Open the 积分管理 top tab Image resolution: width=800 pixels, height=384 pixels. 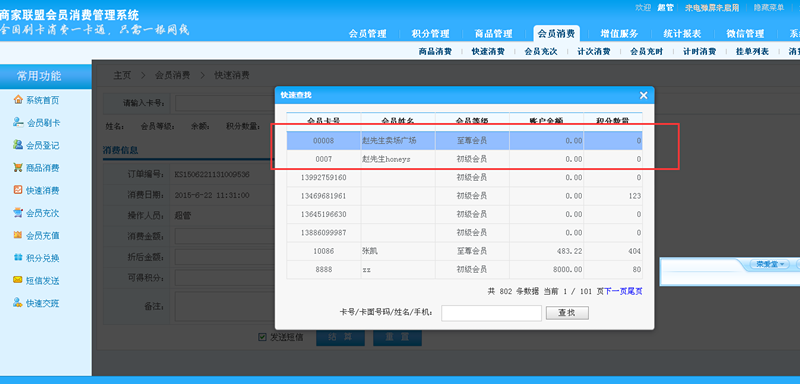coord(430,34)
